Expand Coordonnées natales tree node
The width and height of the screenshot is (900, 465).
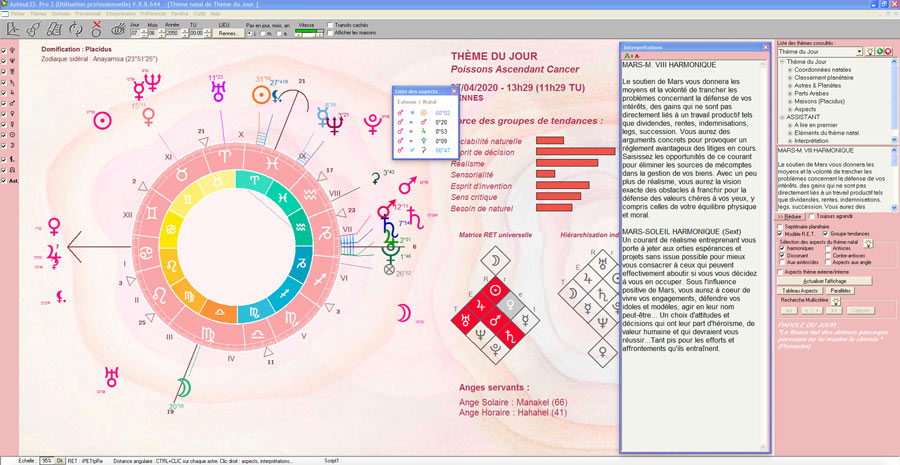790,69
